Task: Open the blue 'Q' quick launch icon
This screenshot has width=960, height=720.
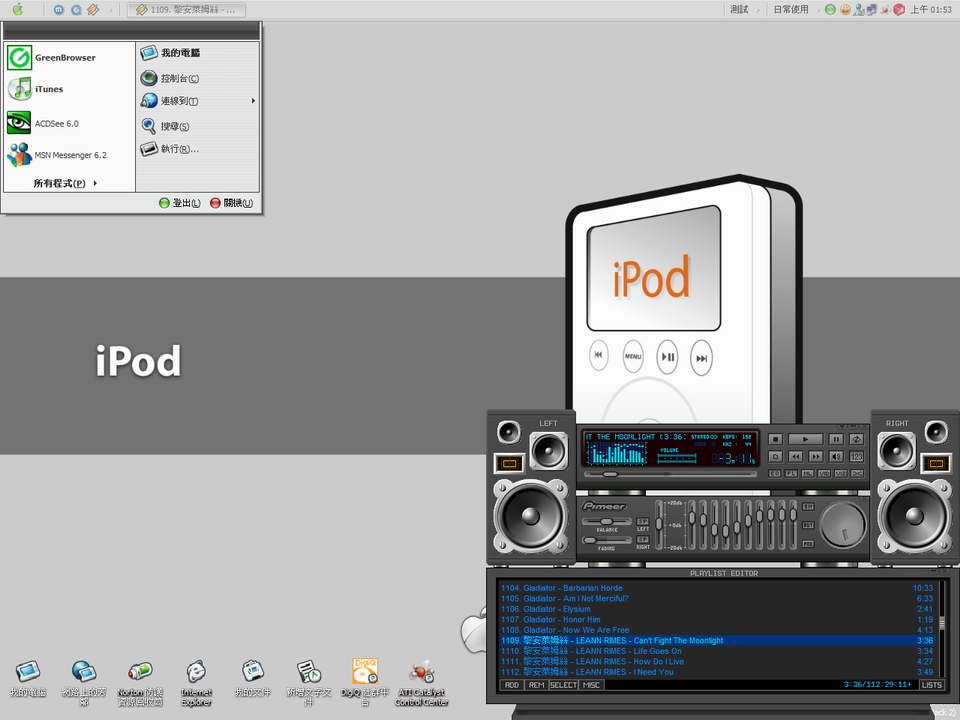Action: click(x=77, y=10)
